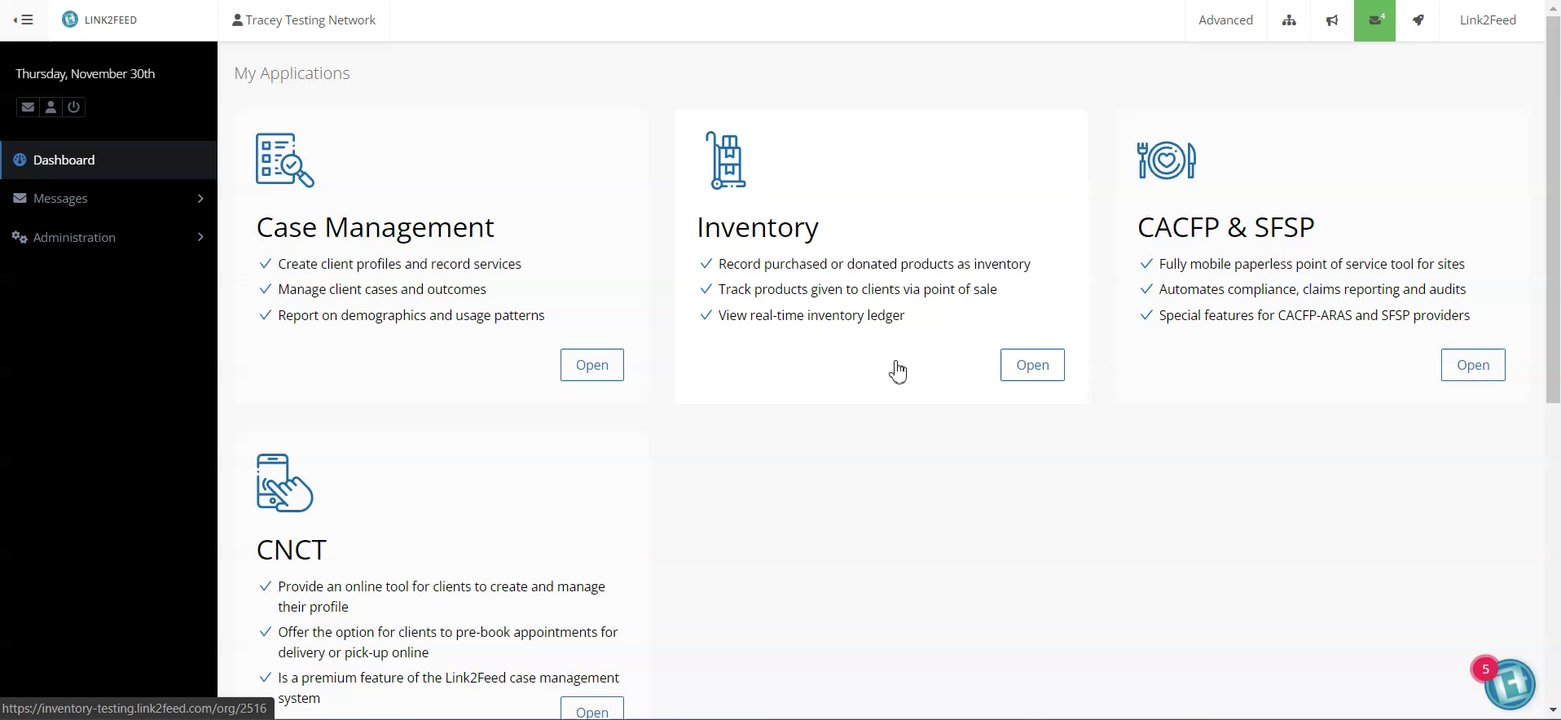Click 'Create client profiles and record services'
The width and height of the screenshot is (1561, 720).
tap(399, 264)
